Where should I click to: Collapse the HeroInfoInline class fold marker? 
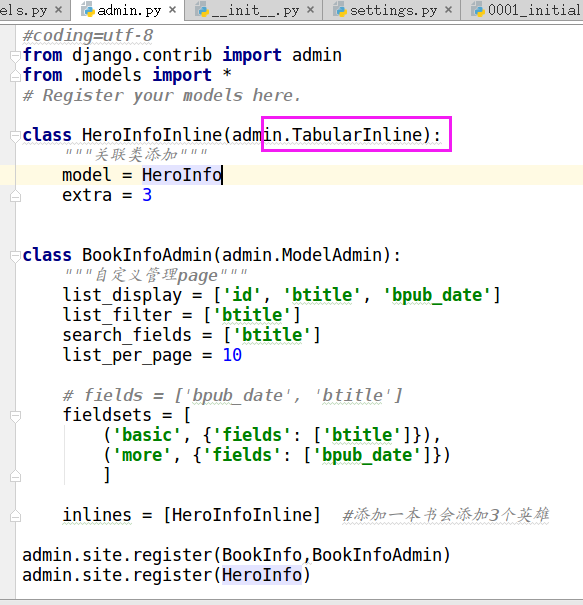click(x=15, y=136)
